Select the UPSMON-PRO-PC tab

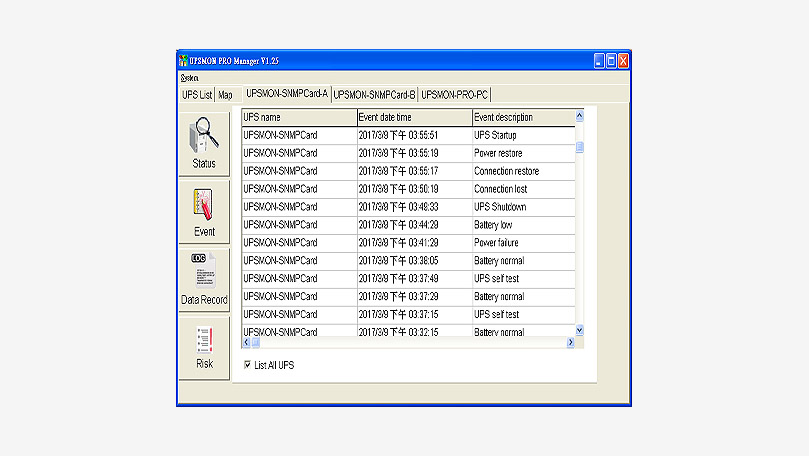[455, 95]
